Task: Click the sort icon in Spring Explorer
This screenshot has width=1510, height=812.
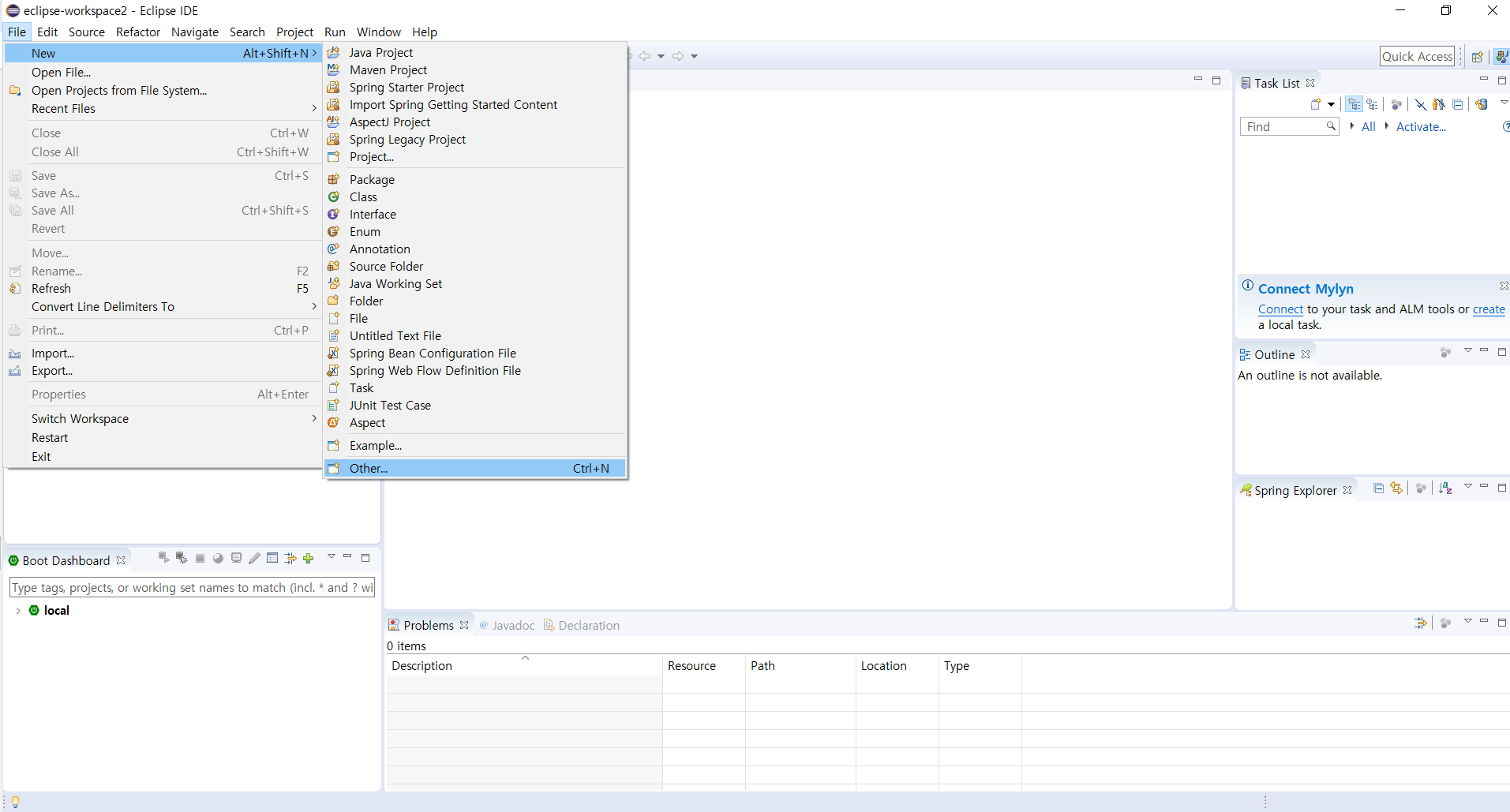Action: tap(1445, 488)
